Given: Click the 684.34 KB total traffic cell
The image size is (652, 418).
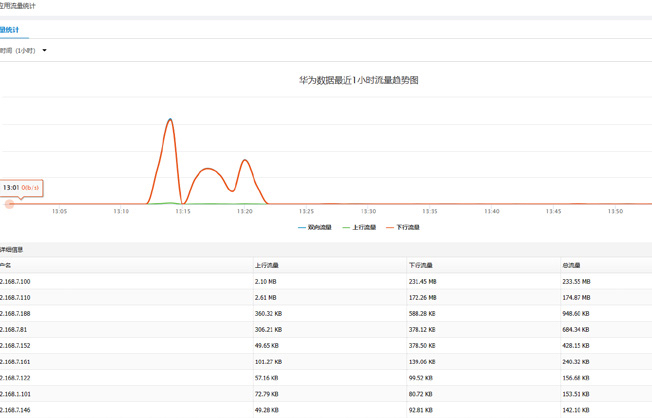Looking at the screenshot, I should pos(576,330).
